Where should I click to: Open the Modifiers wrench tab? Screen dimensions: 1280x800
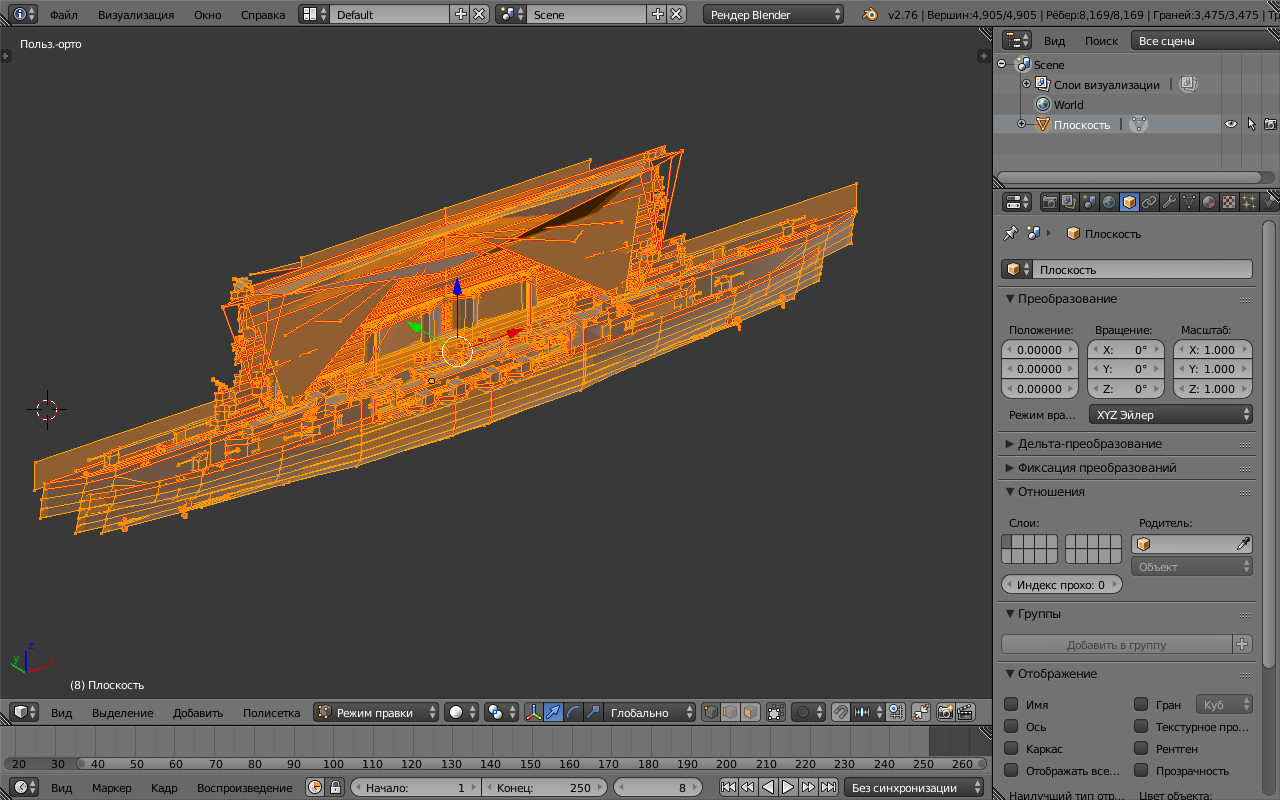(1169, 202)
